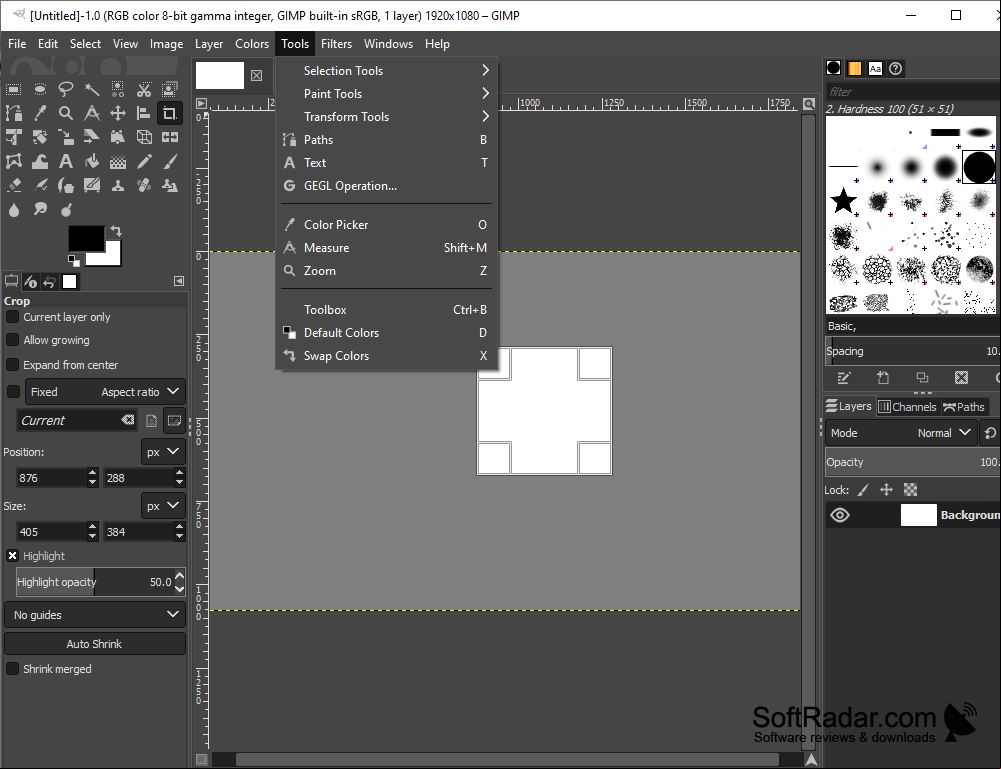
Task: Open the layer Mode Normal dropdown
Action: pyautogui.click(x=900, y=433)
